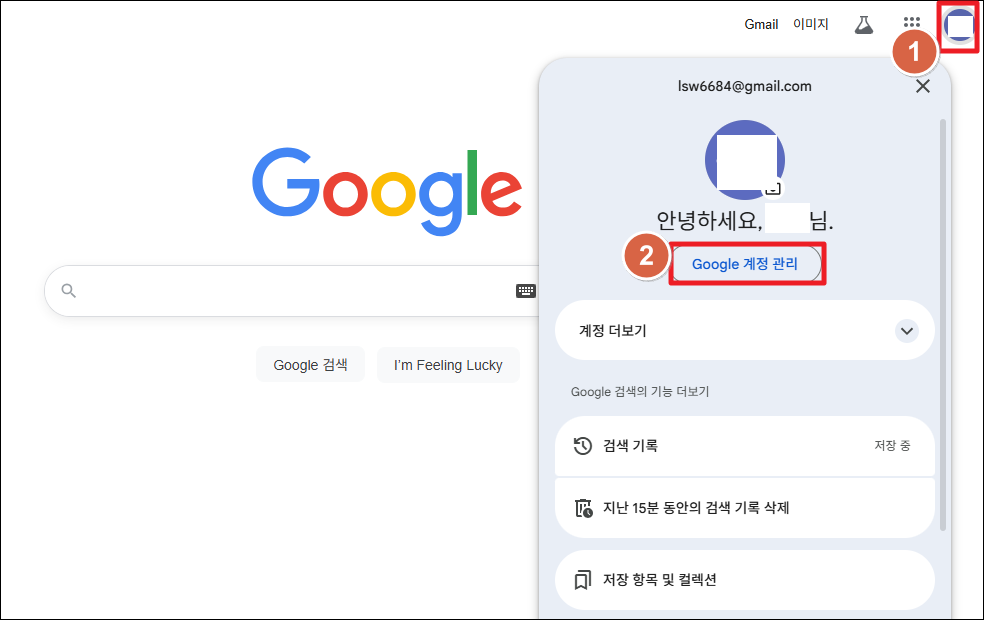Click the camera icon on profile picture

coord(773,189)
